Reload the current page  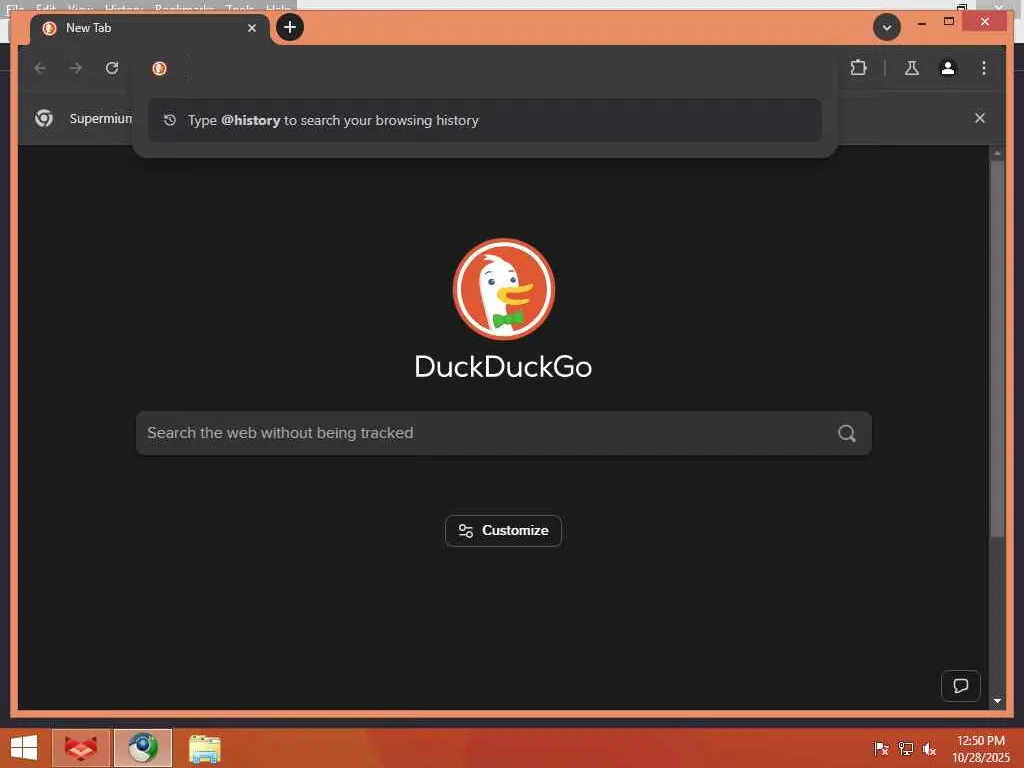(112, 68)
